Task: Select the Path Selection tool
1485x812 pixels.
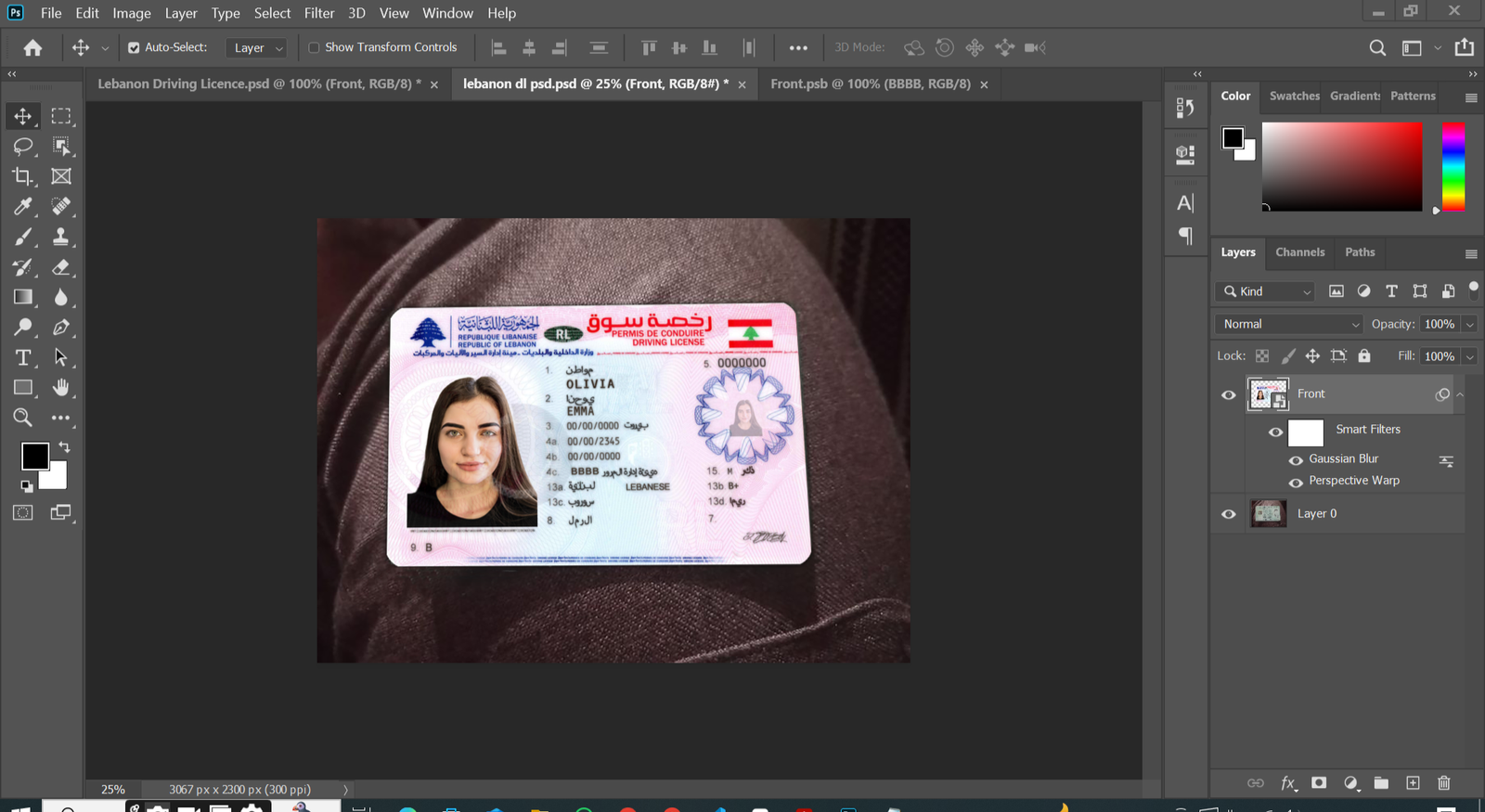Action: click(x=61, y=357)
